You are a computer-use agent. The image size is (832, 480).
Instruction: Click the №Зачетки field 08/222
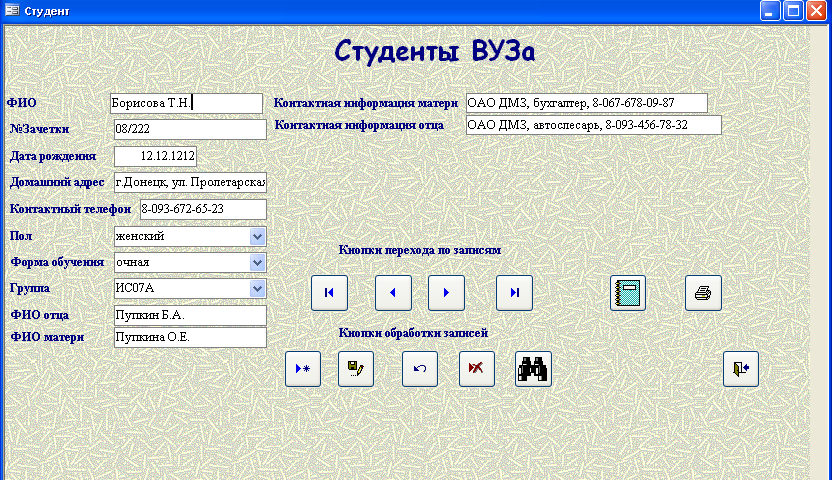point(190,129)
